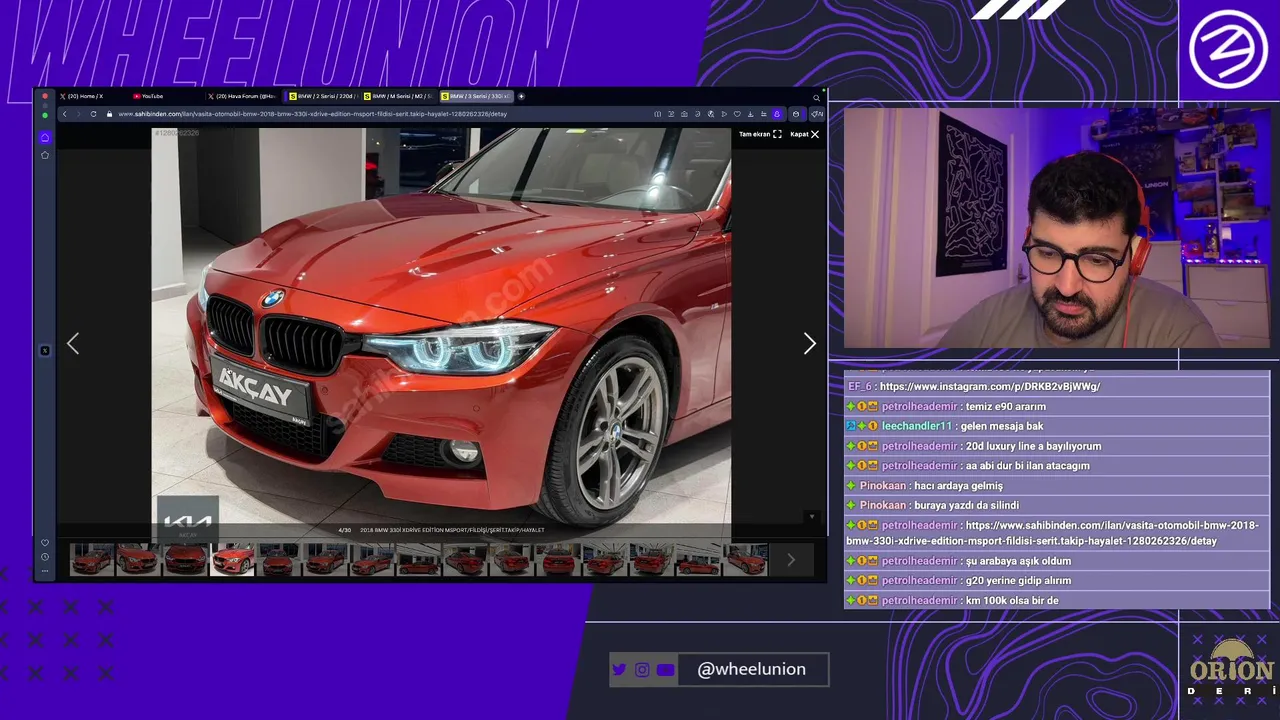This screenshot has width=1280, height=720.
Task: Open the X icon in browser sidebar
Action: 45,350
